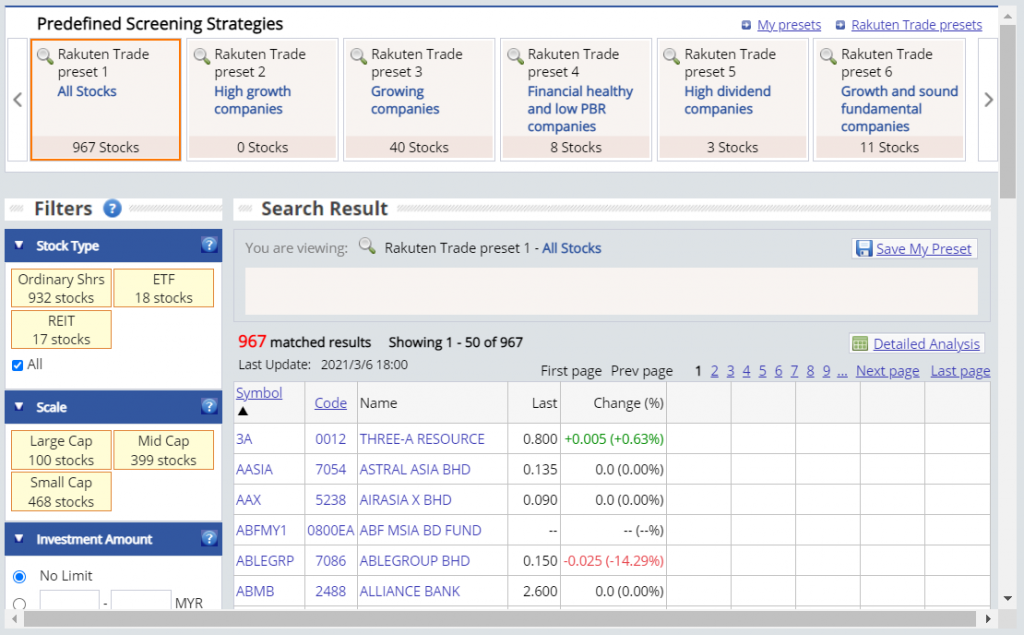Image resolution: width=1024 pixels, height=635 pixels.
Task: Click the maximum MYR amount input field
Action: (x=141, y=602)
